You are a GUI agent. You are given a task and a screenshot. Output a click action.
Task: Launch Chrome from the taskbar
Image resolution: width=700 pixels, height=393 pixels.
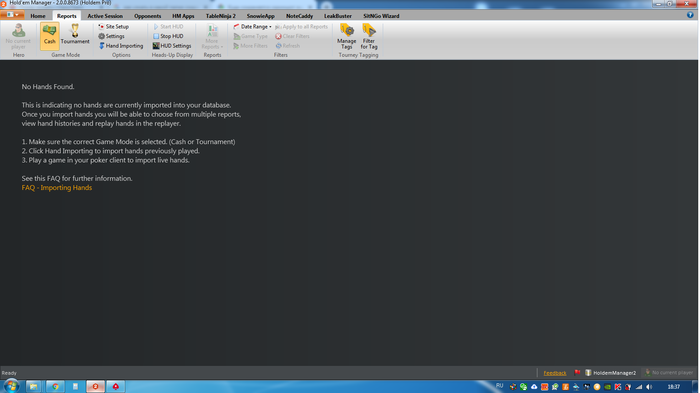click(x=55, y=387)
